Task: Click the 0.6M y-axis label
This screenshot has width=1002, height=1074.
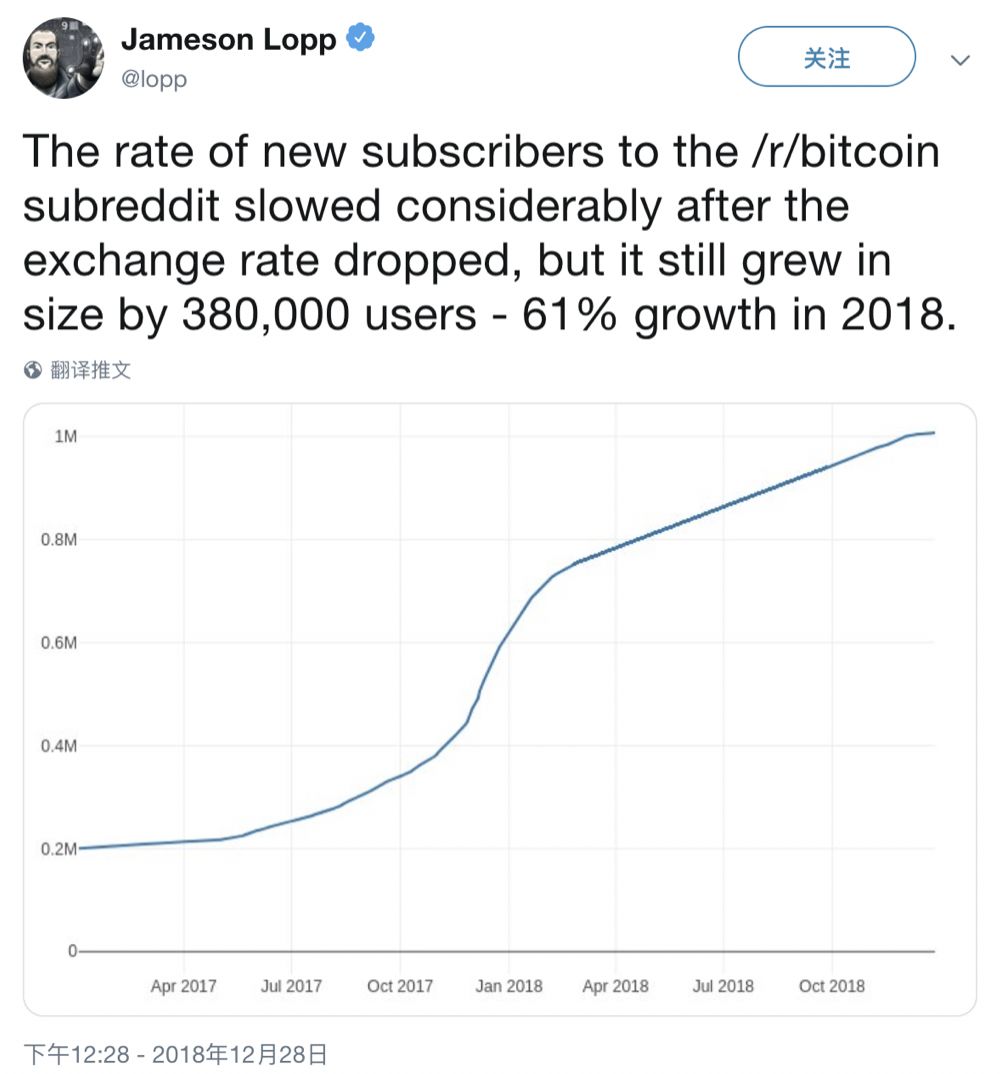Action: (x=58, y=643)
